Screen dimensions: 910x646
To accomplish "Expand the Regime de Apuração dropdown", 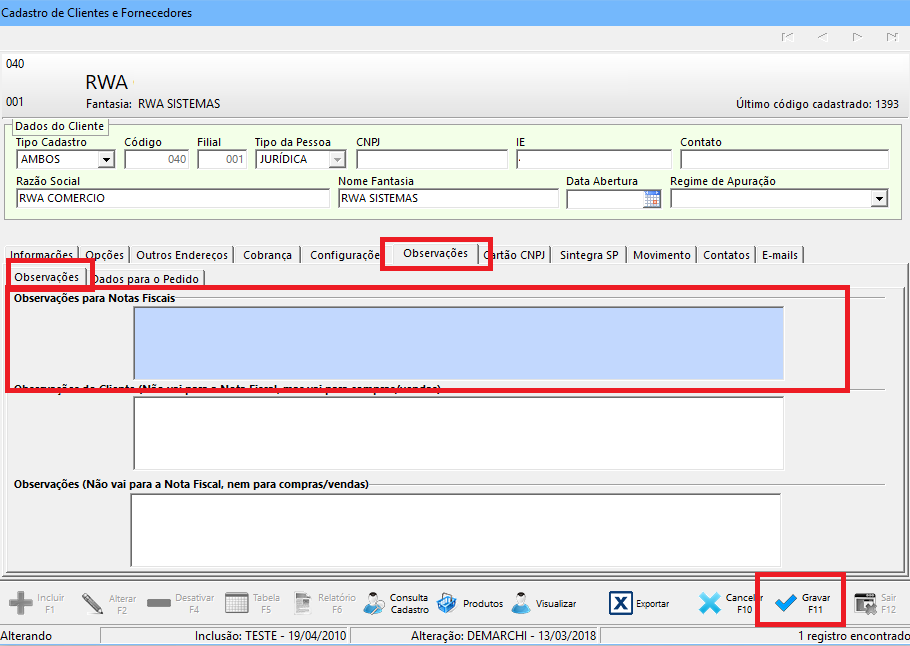I will 879,199.
